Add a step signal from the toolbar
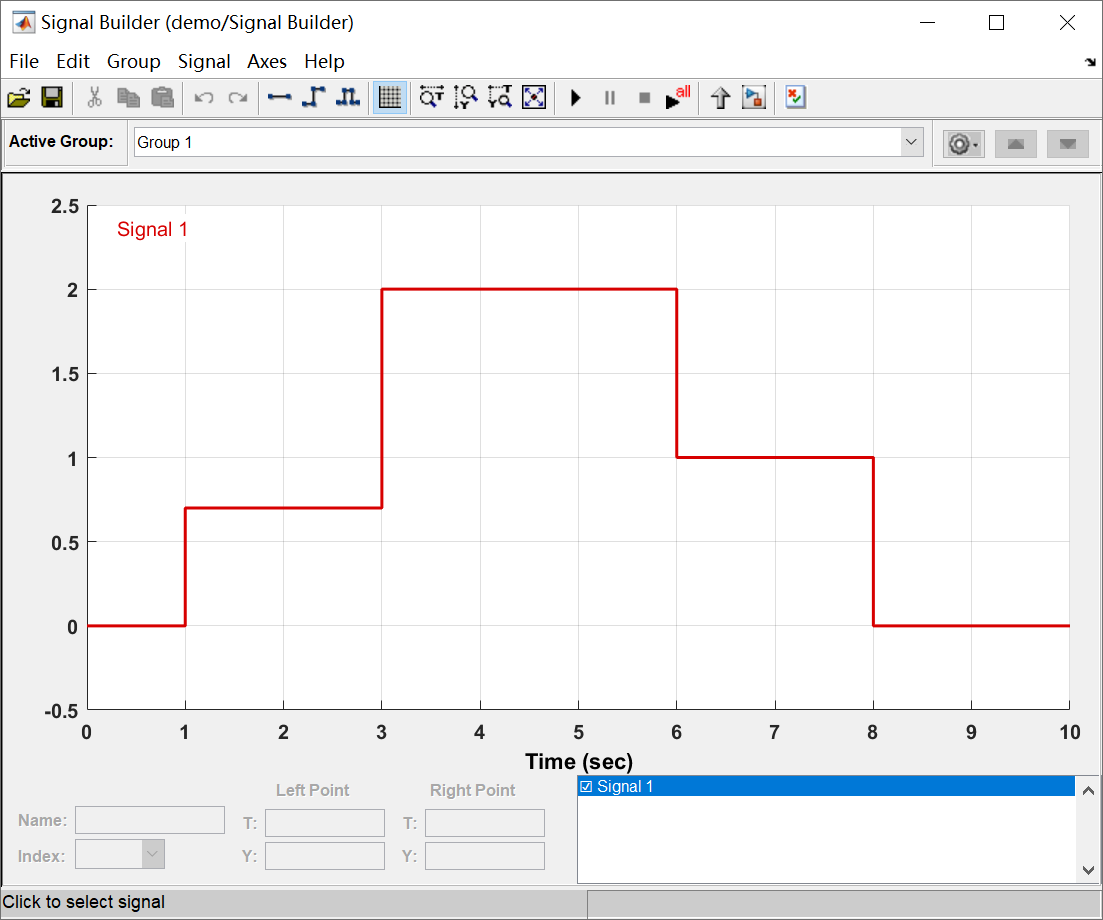This screenshot has width=1103, height=920. click(314, 97)
